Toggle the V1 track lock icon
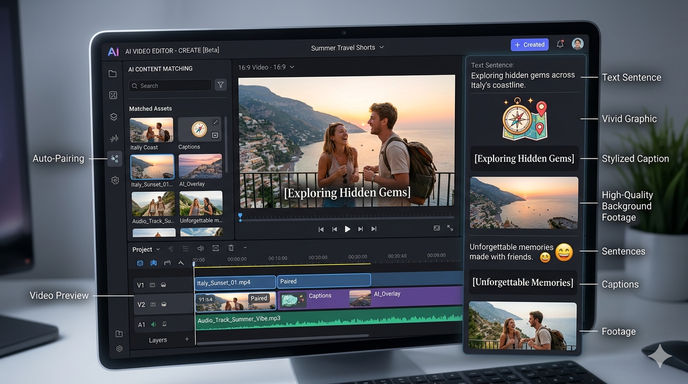This screenshot has height=384, width=688. 152,285
